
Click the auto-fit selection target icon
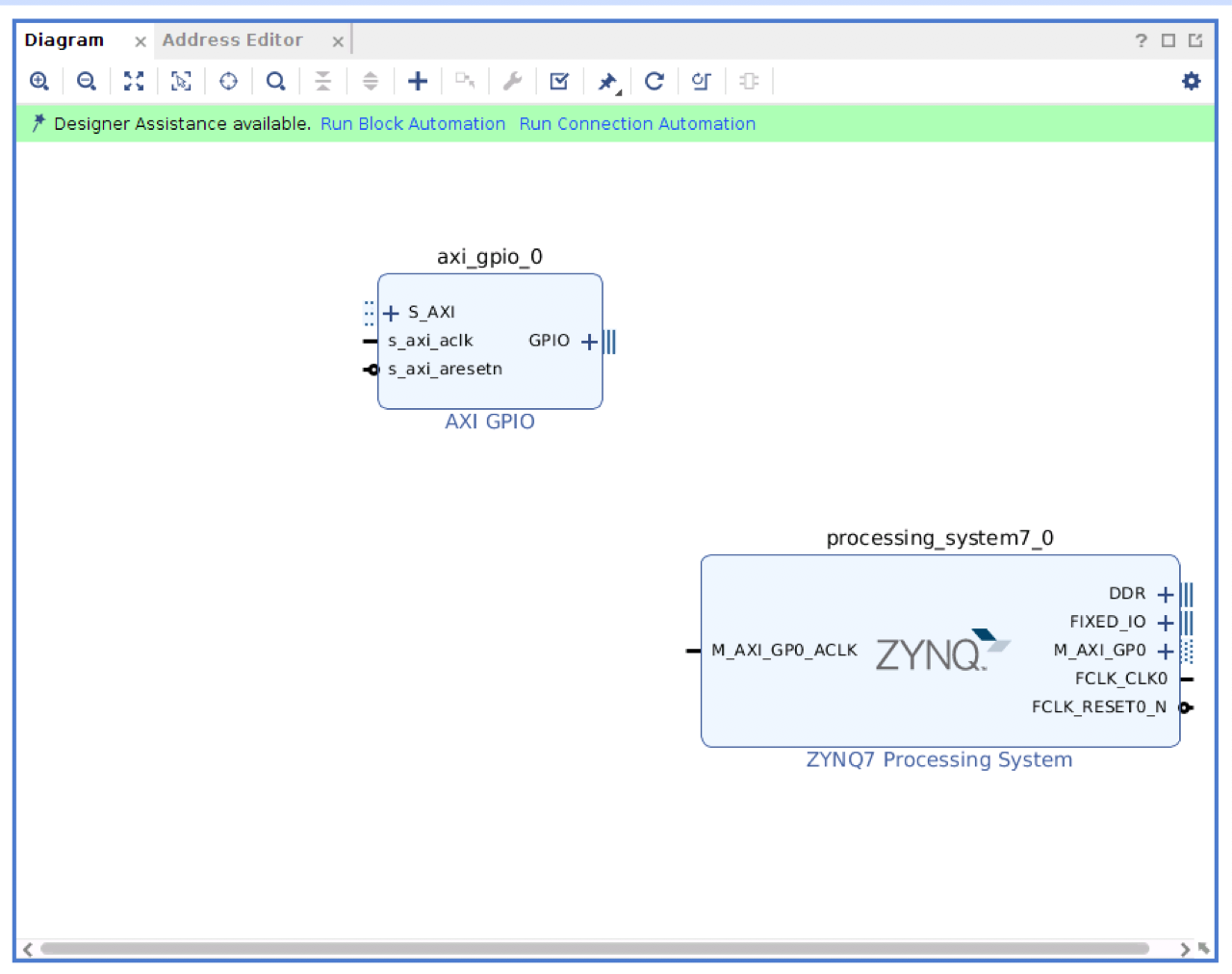coord(228,81)
